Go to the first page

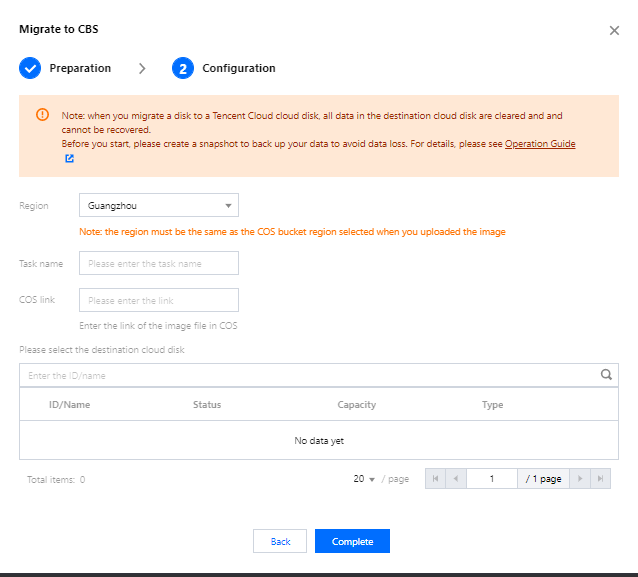(x=435, y=479)
